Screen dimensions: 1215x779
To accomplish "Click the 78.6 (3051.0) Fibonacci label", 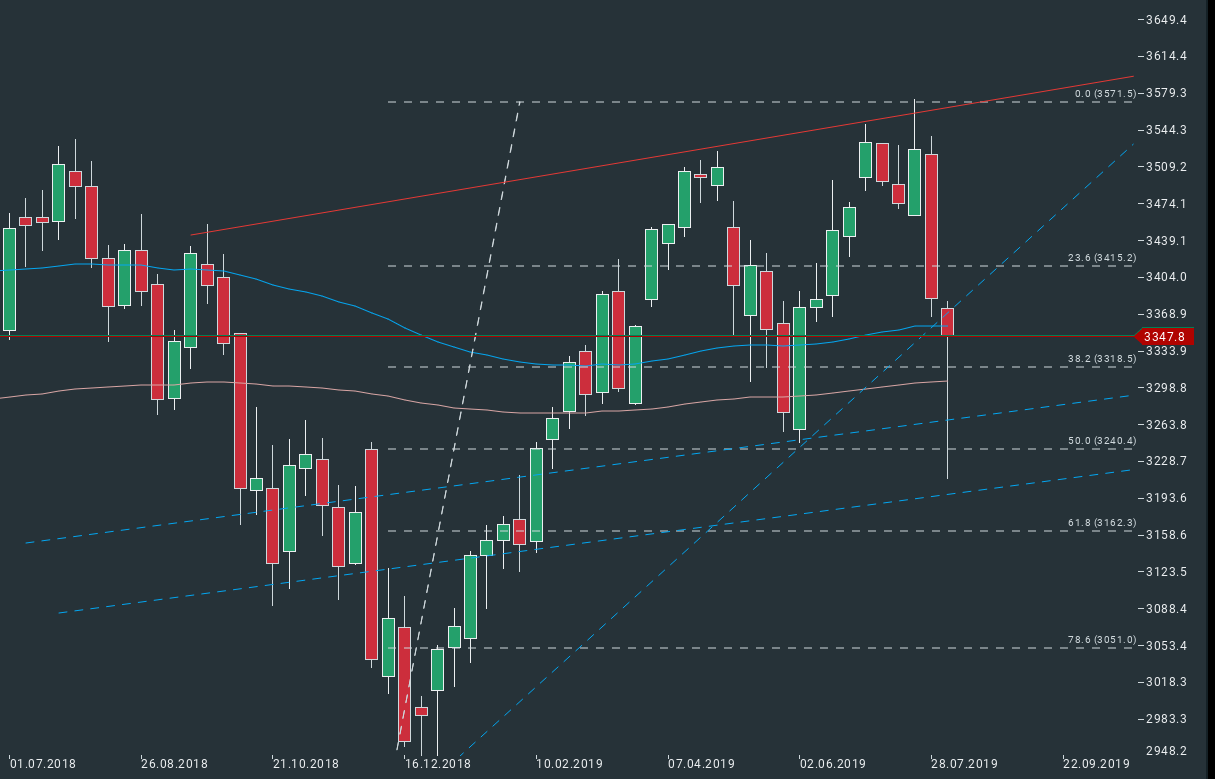I will tap(1102, 640).
